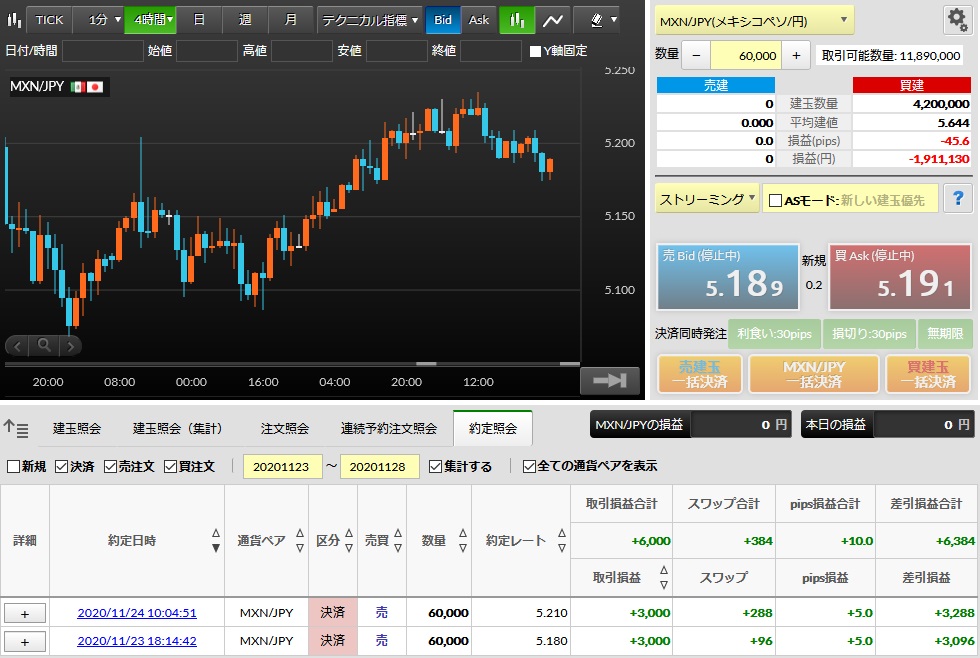Viewport: 980px width, 658px height.
Task: Click 売建玉一括決済 button
Action: [x=699, y=374]
